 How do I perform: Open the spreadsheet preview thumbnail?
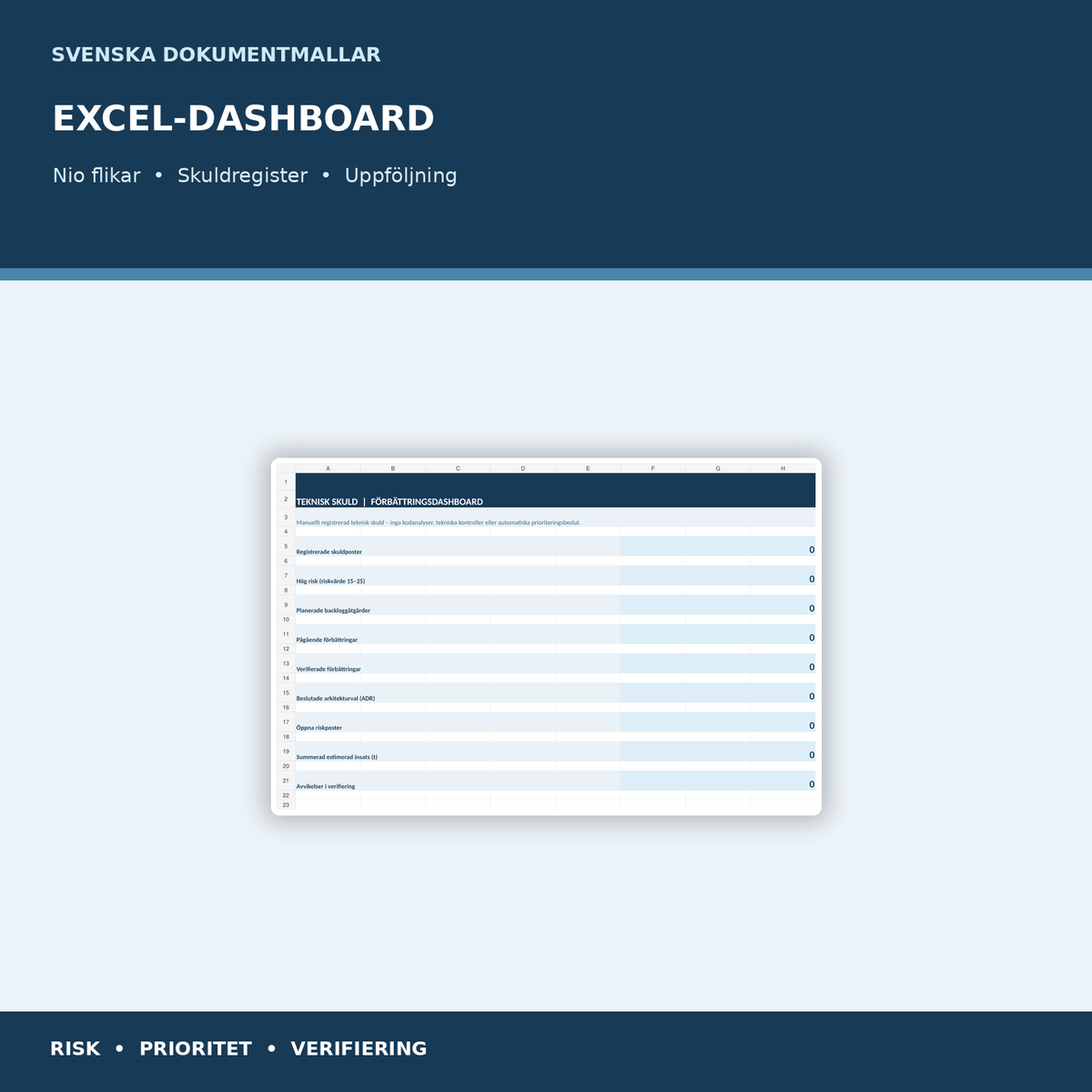(x=546, y=636)
